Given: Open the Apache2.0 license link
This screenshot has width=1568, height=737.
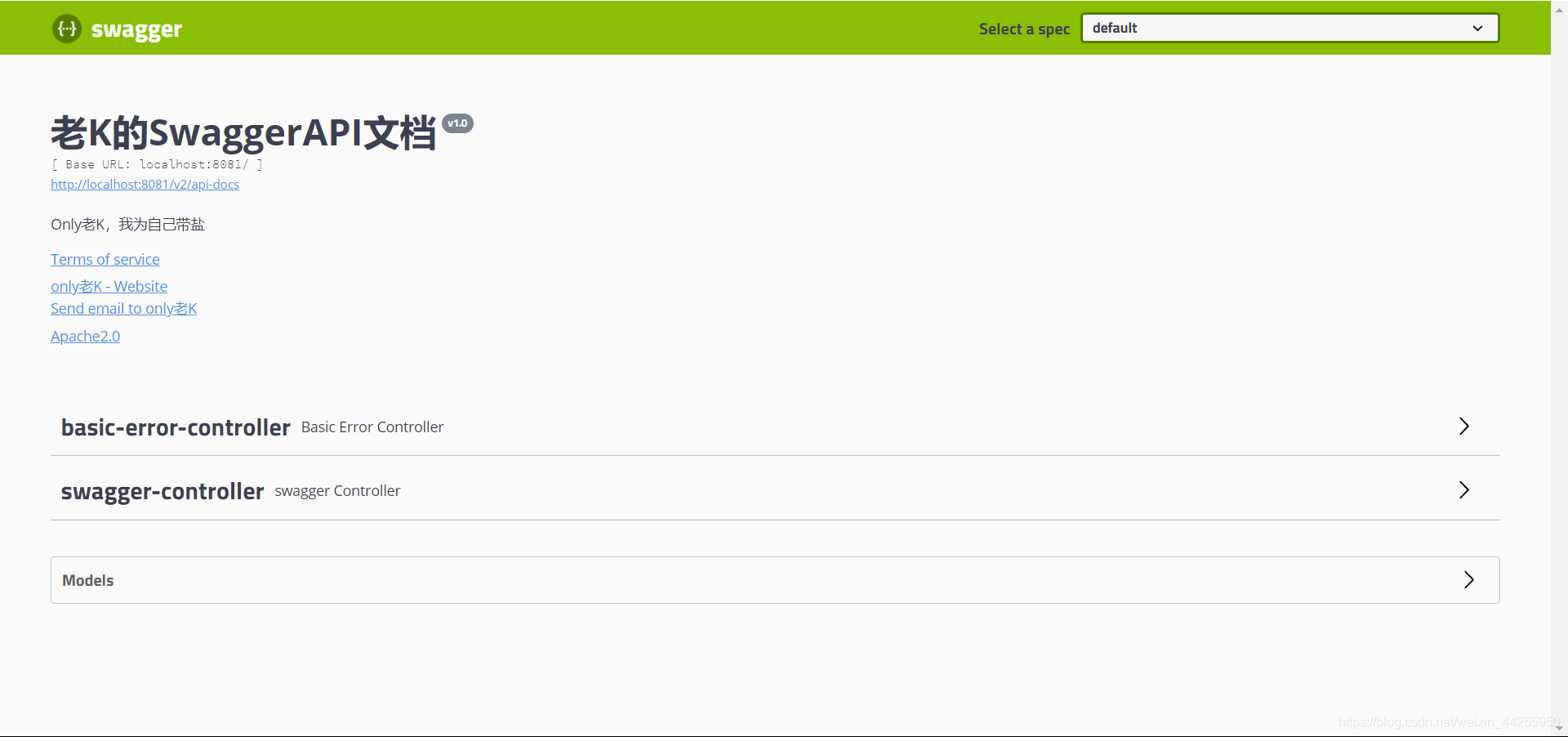Looking at the screenshot, I should pos(85,337).
